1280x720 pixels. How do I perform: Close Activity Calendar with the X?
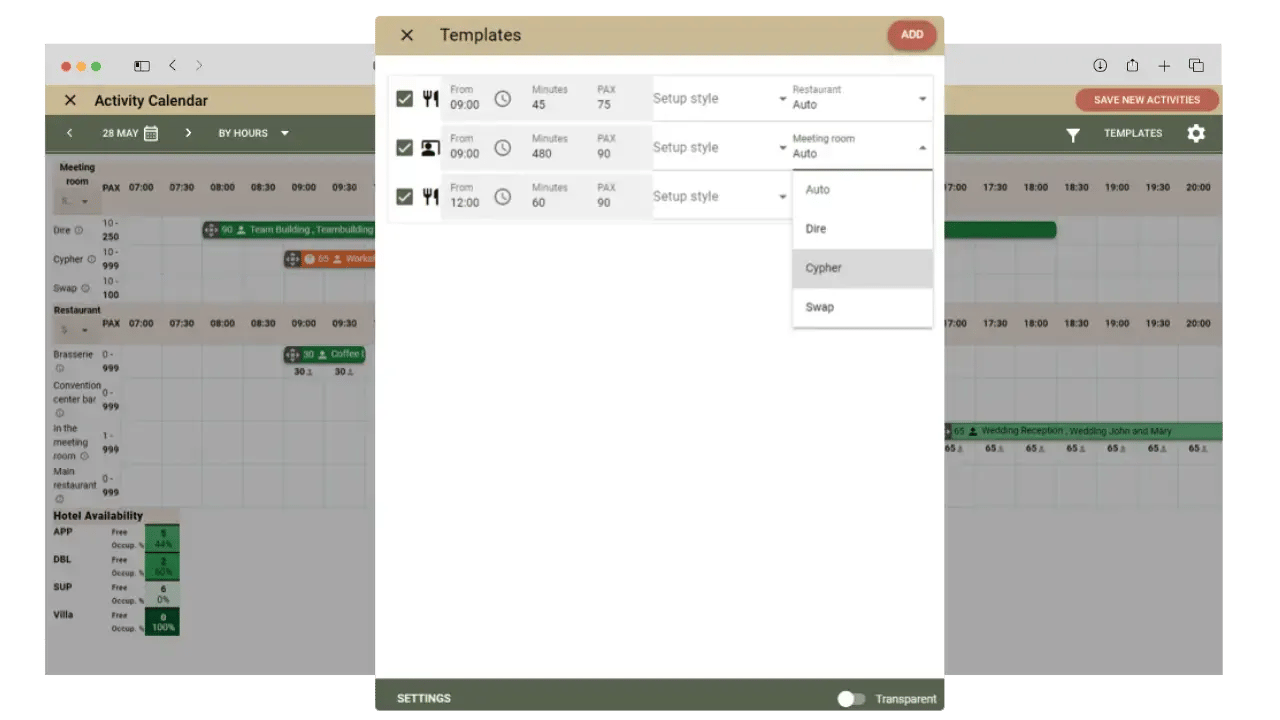pos(70,100)
